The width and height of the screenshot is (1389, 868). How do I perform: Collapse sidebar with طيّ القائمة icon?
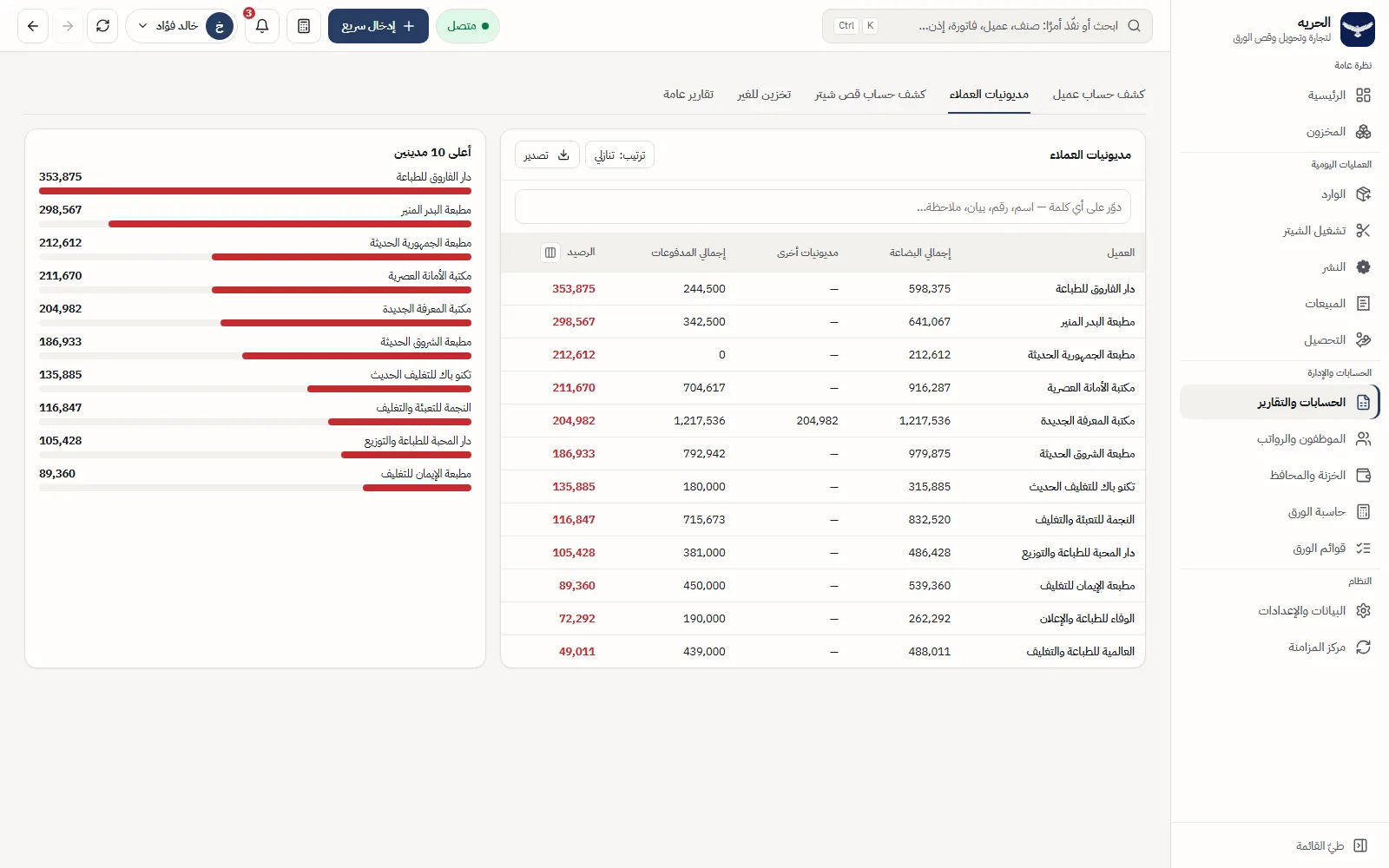pos(1360,846)
